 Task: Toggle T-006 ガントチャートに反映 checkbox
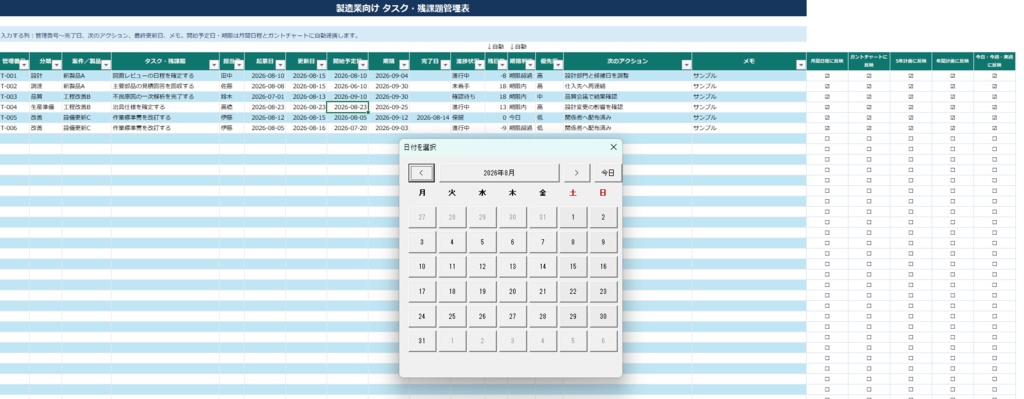point(869,128)
